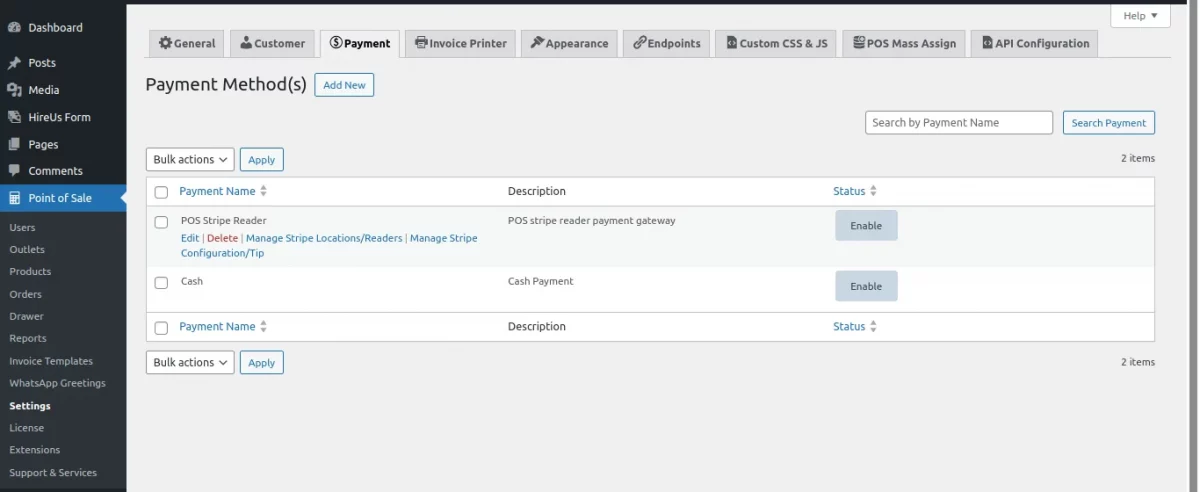Open Orders in the sidebar

(x=26, y=294)
